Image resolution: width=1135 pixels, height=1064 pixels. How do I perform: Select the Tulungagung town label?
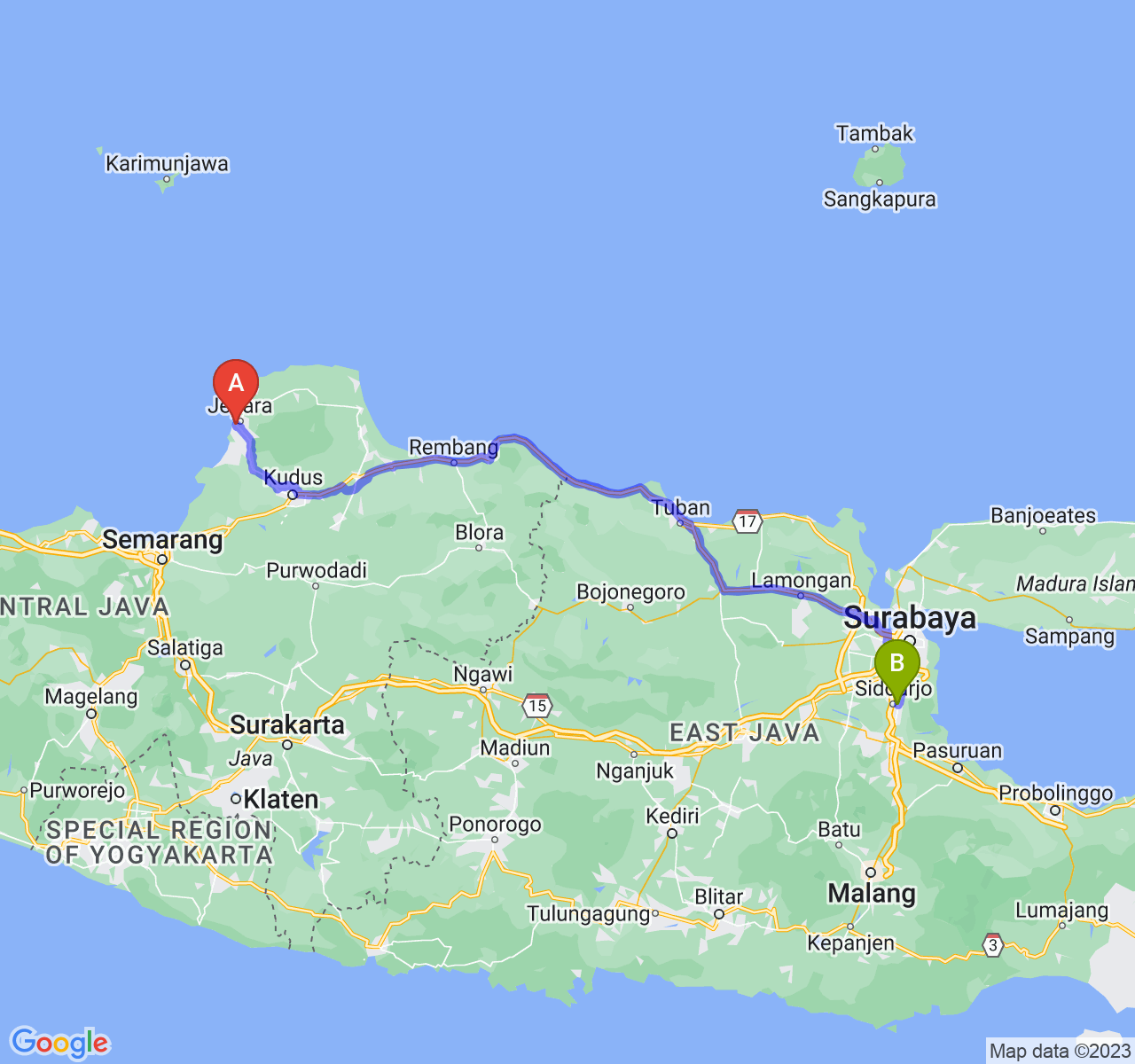(x=589, y=913)
